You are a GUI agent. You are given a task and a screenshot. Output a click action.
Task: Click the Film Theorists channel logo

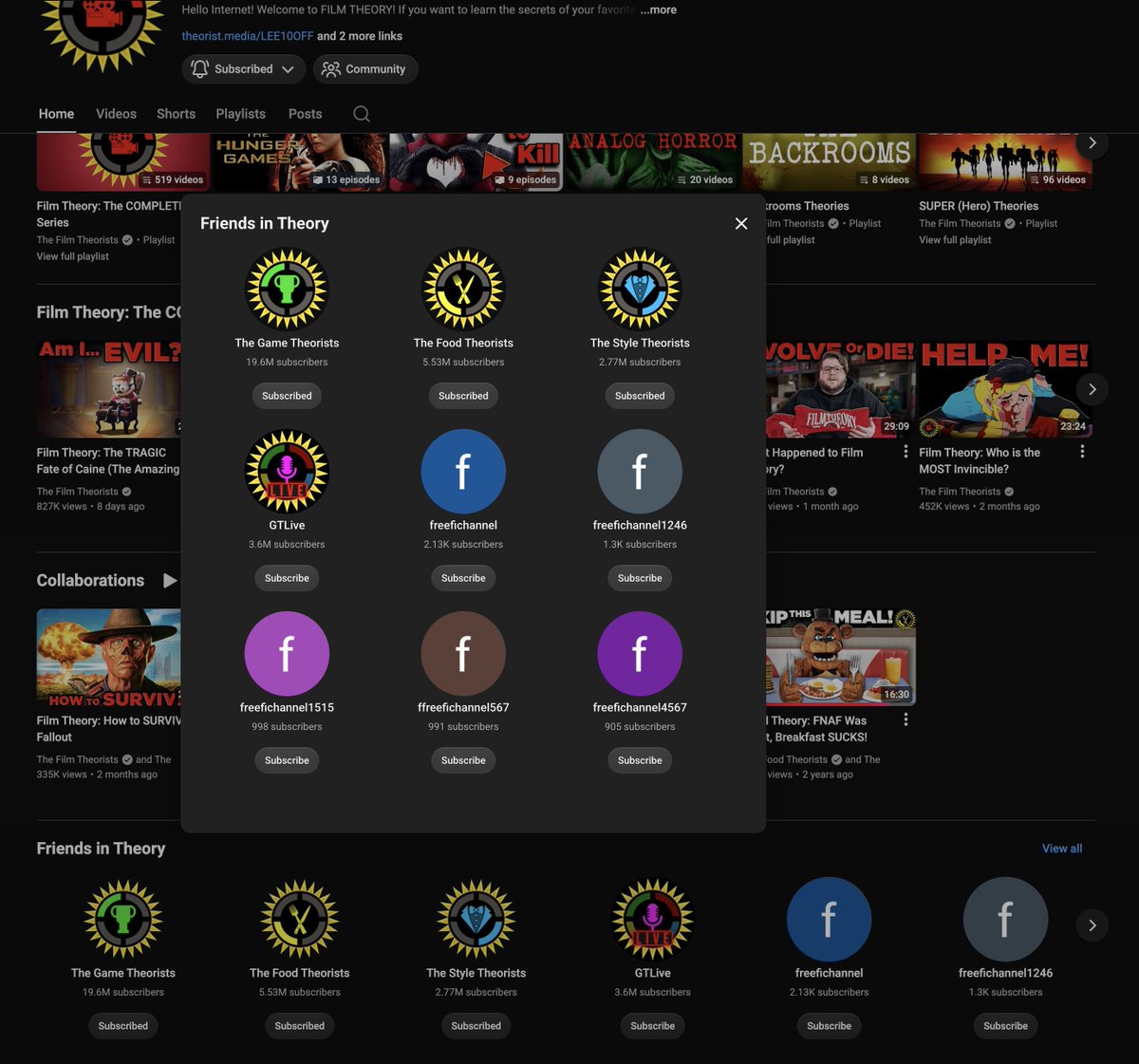pos(103,33)
